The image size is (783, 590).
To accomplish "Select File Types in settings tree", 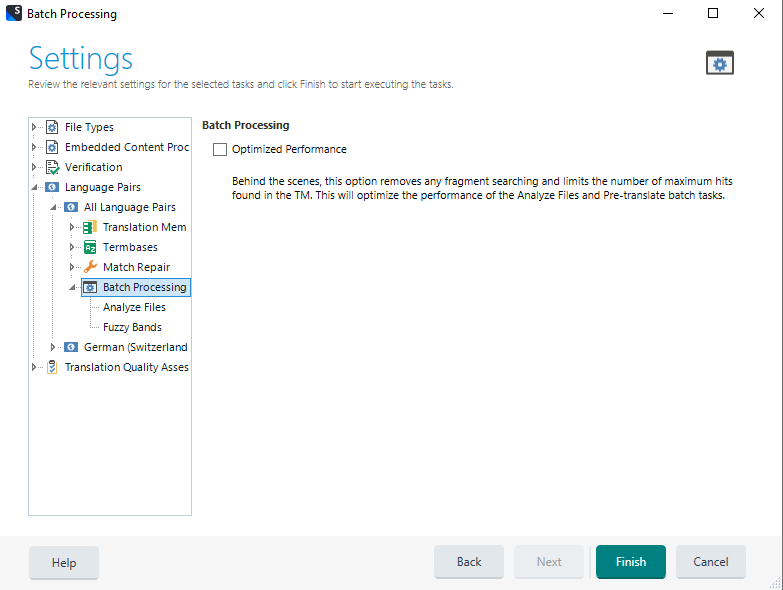I will pyautogui.click(x=89, y=127).
